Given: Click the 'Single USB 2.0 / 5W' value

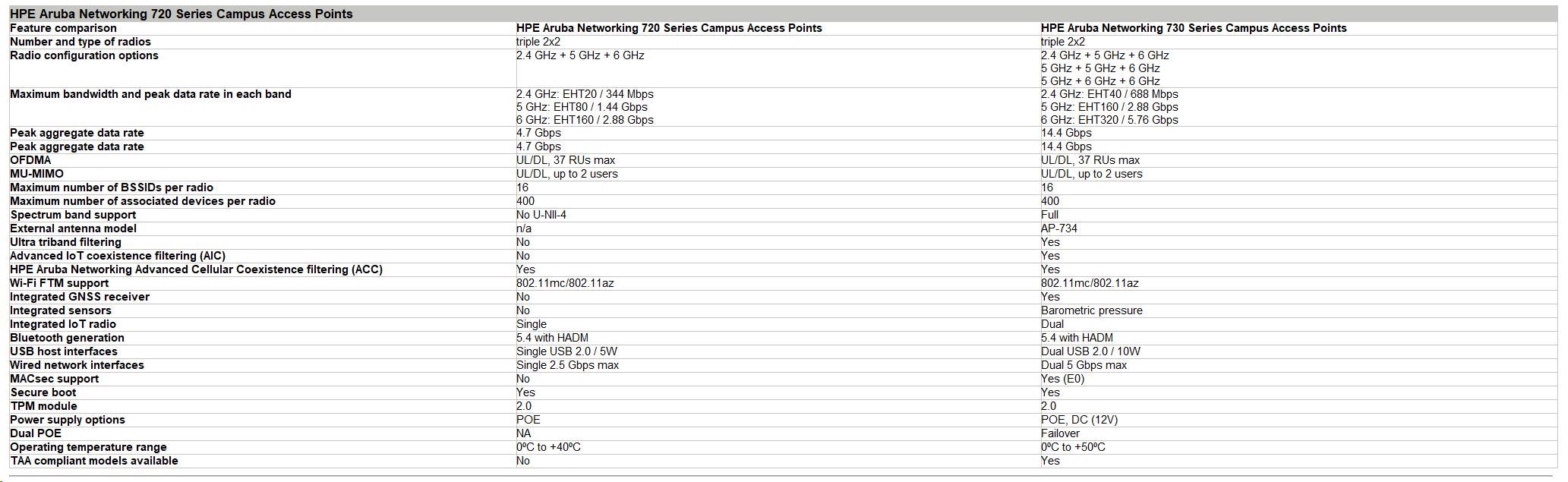Looking at the screenshot, I should 568,351.
